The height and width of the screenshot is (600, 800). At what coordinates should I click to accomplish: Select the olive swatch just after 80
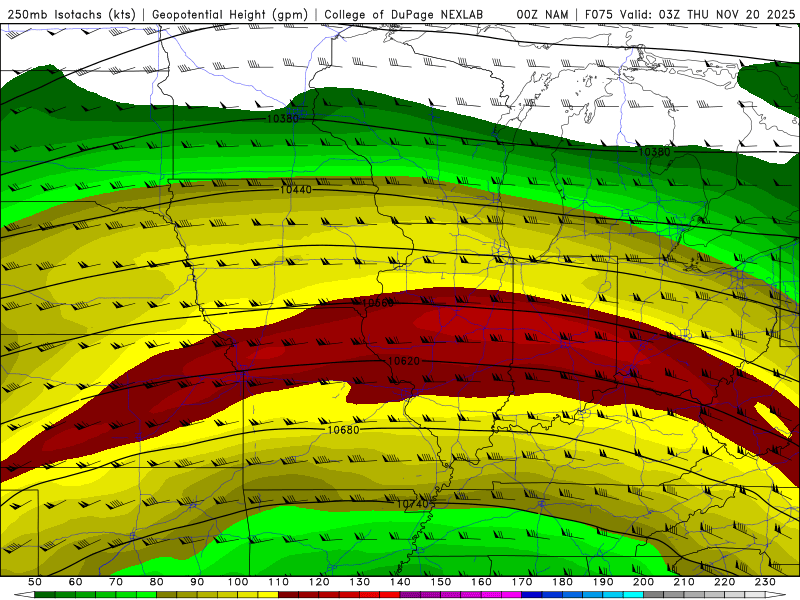166,594
